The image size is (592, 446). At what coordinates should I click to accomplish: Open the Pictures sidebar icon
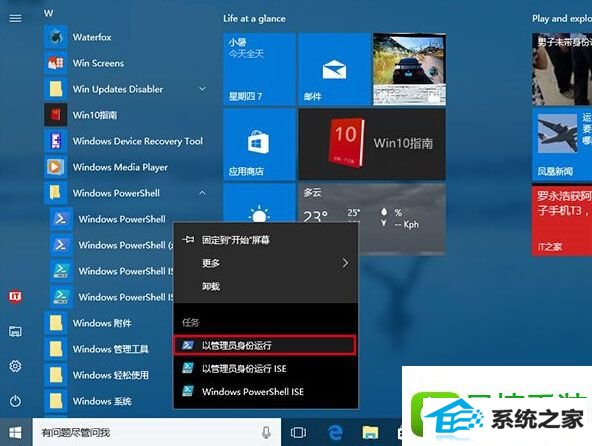point(15,332)
